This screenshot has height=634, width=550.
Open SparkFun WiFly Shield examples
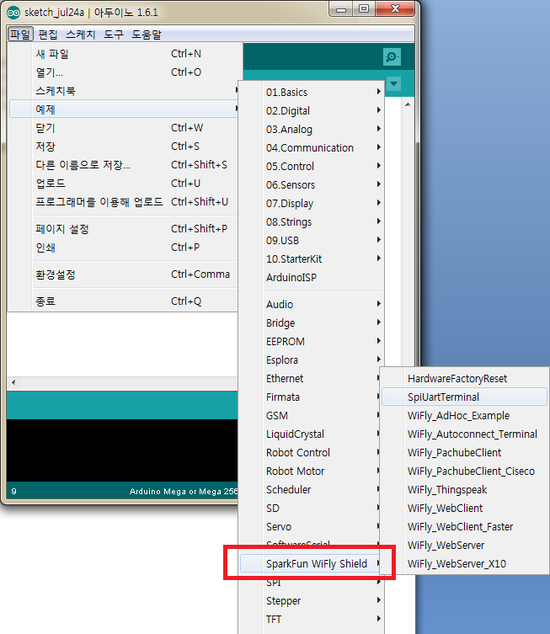[311, 564]
